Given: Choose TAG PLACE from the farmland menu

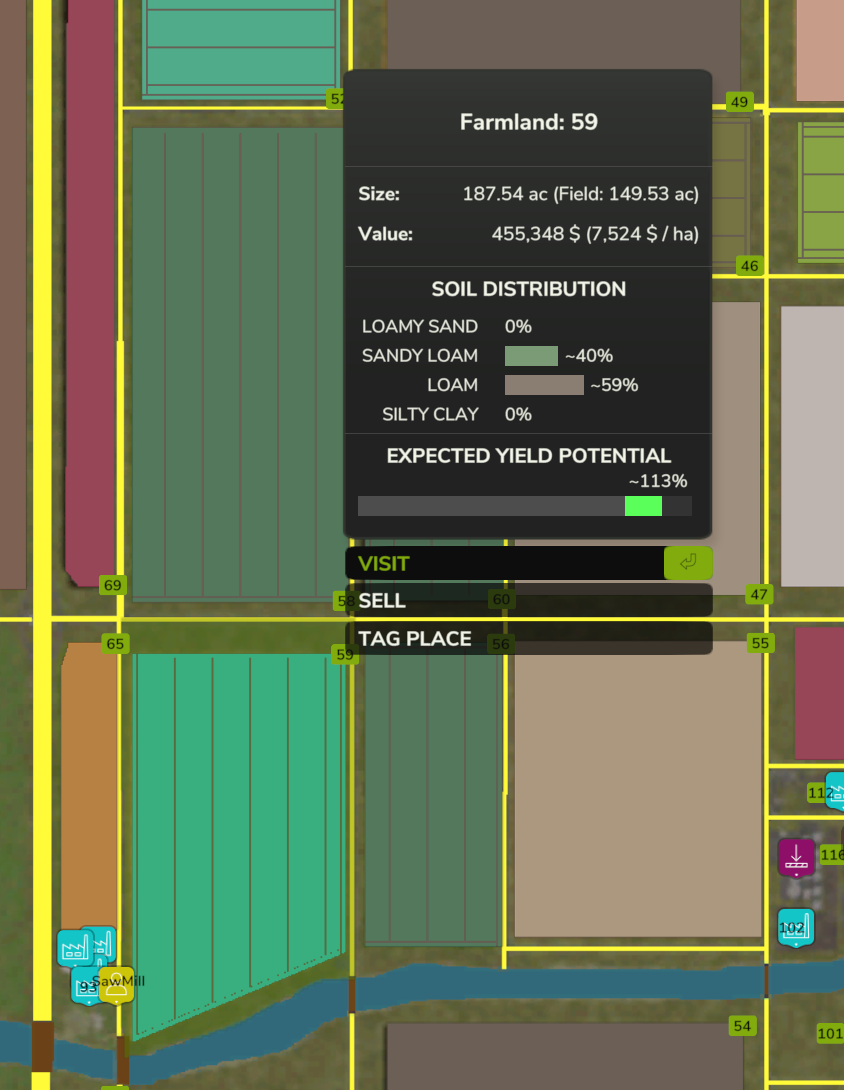Looking at the screenshot, I should pyautogui.click(x=528, y=638).
